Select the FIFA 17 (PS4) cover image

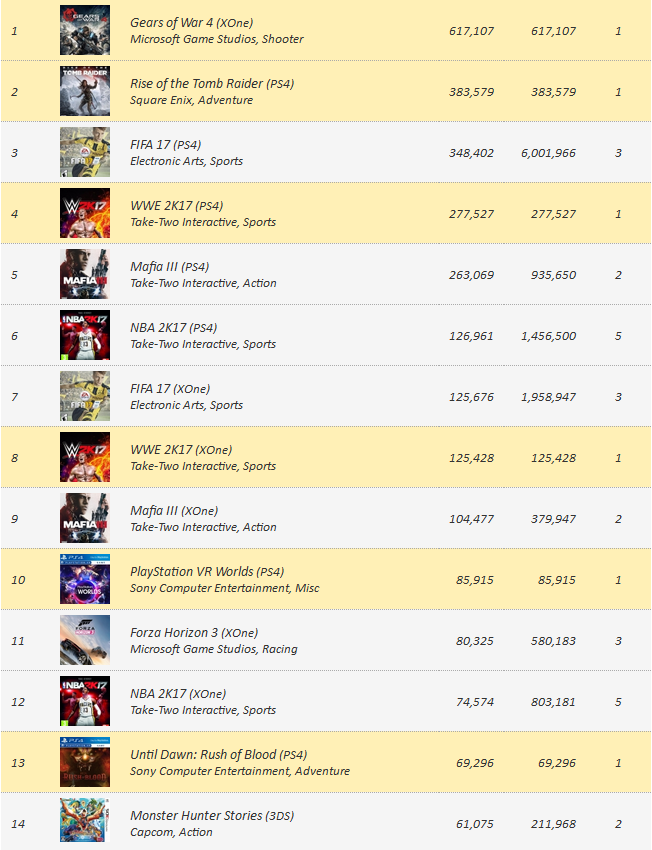85,152
